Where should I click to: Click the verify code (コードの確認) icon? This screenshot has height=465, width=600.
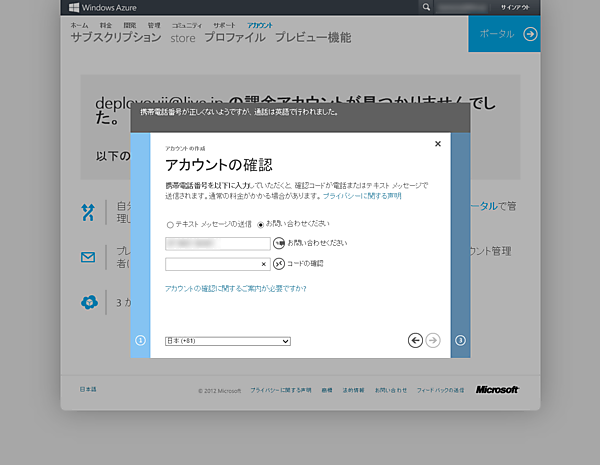point(279,264)
